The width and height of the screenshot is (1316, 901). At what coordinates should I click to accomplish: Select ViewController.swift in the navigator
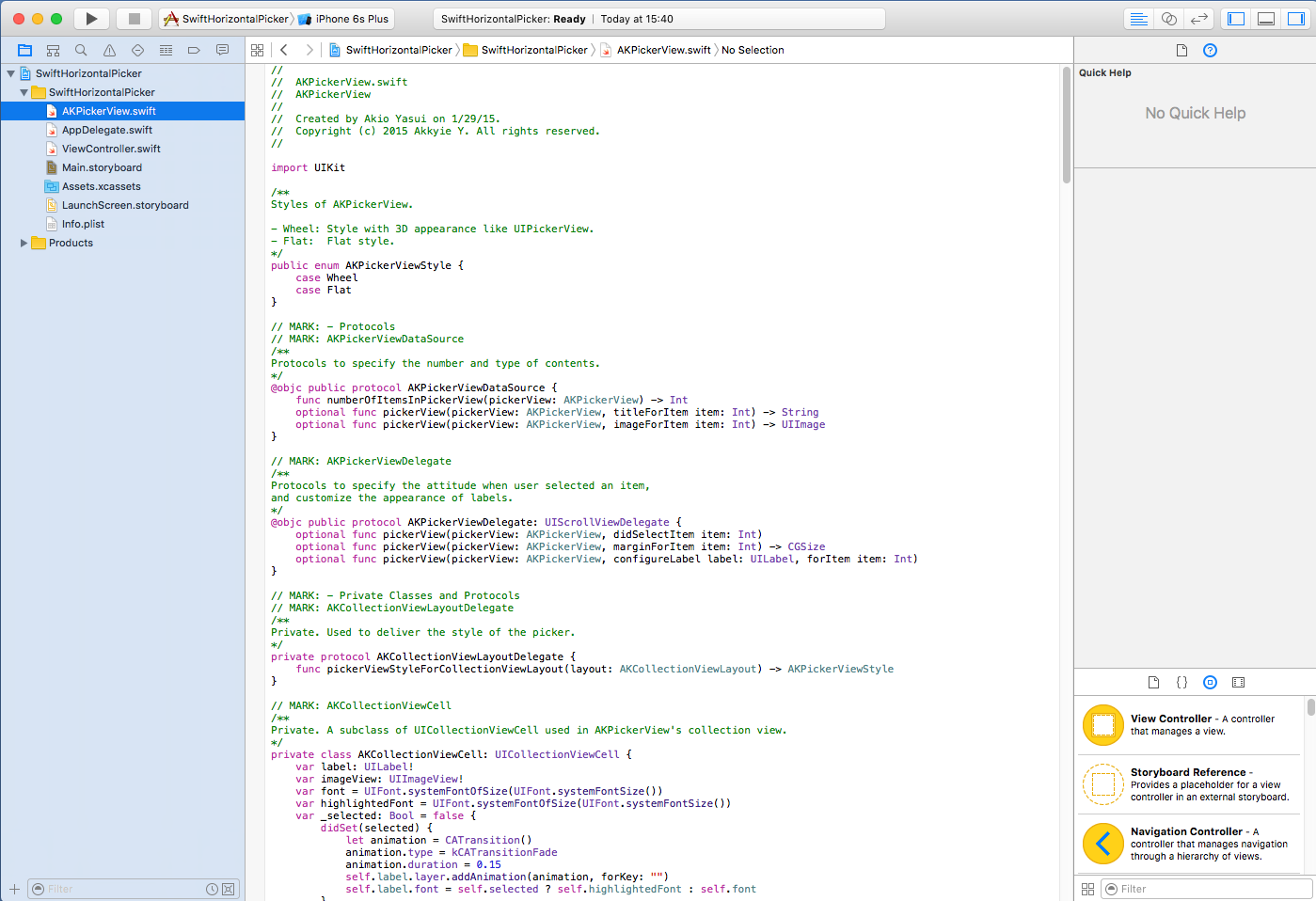pos(111,149)
